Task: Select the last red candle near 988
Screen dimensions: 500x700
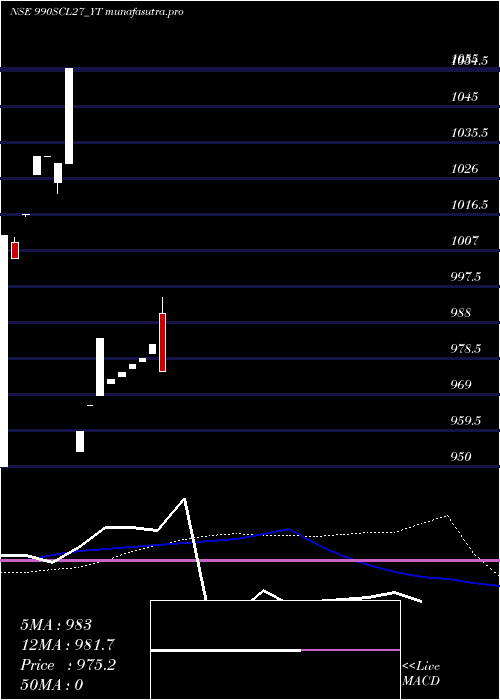Action: pos(162,342)
